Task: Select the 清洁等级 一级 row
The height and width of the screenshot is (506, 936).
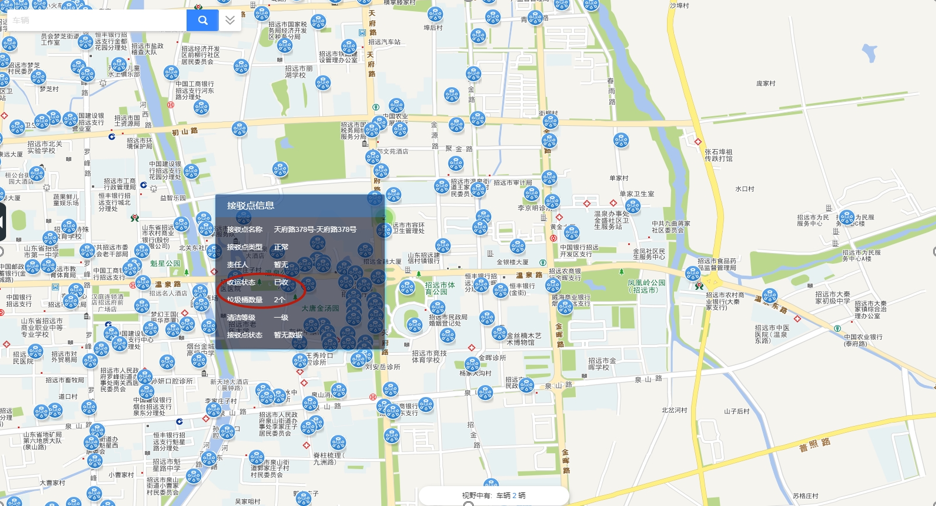Action: (x=260, y=318)
